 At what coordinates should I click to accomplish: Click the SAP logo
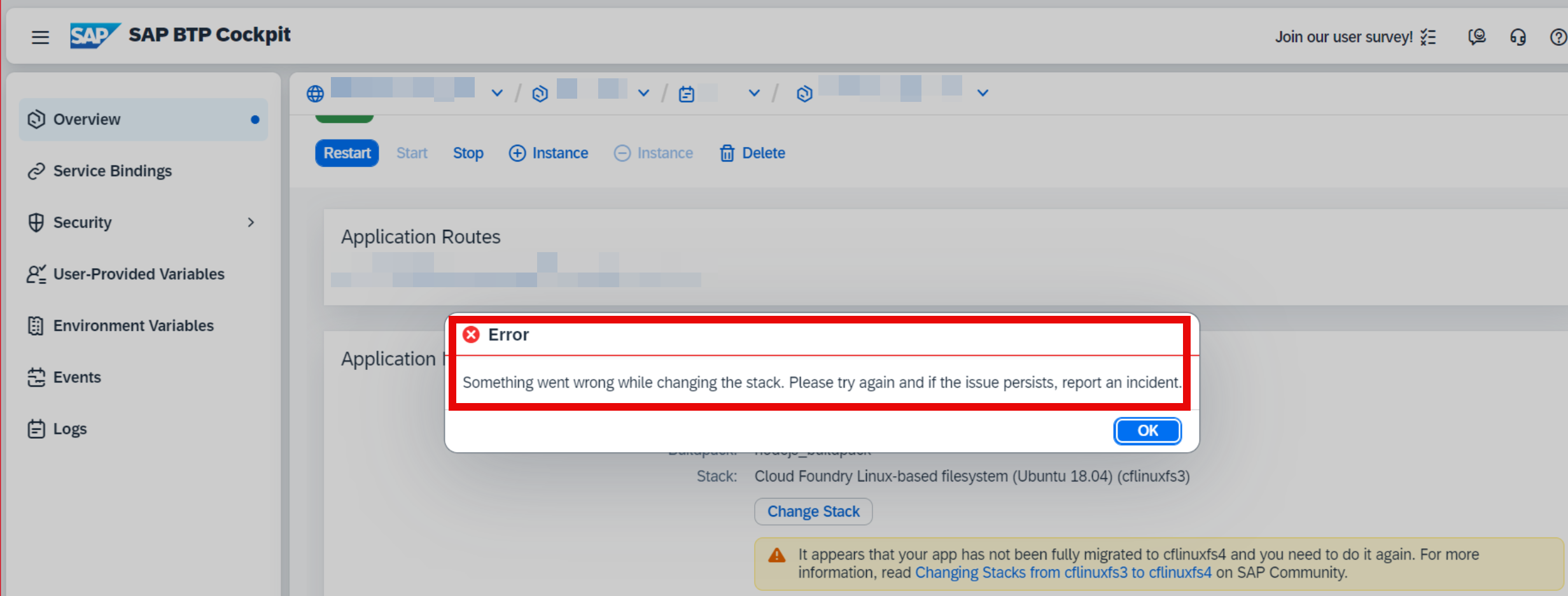coord(95,35)
